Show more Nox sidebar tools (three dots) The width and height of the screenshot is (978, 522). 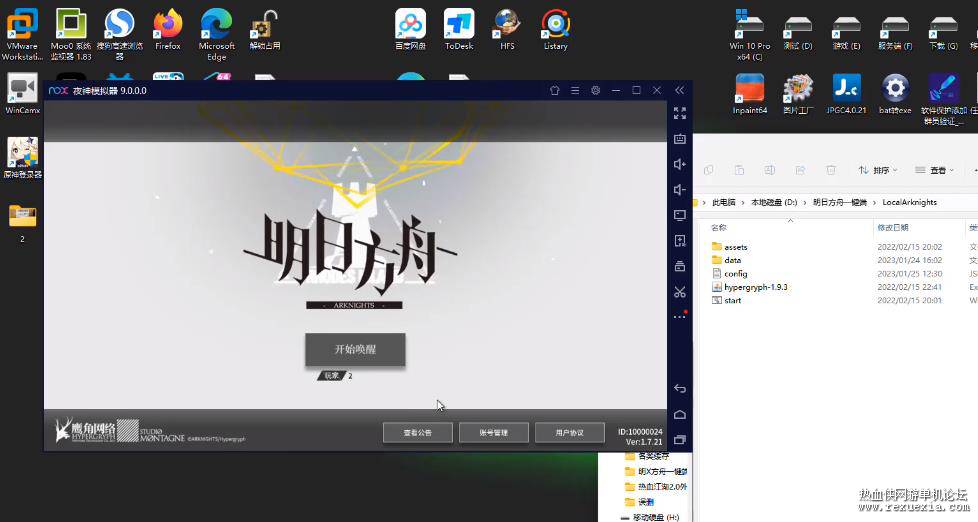(680, 316)
